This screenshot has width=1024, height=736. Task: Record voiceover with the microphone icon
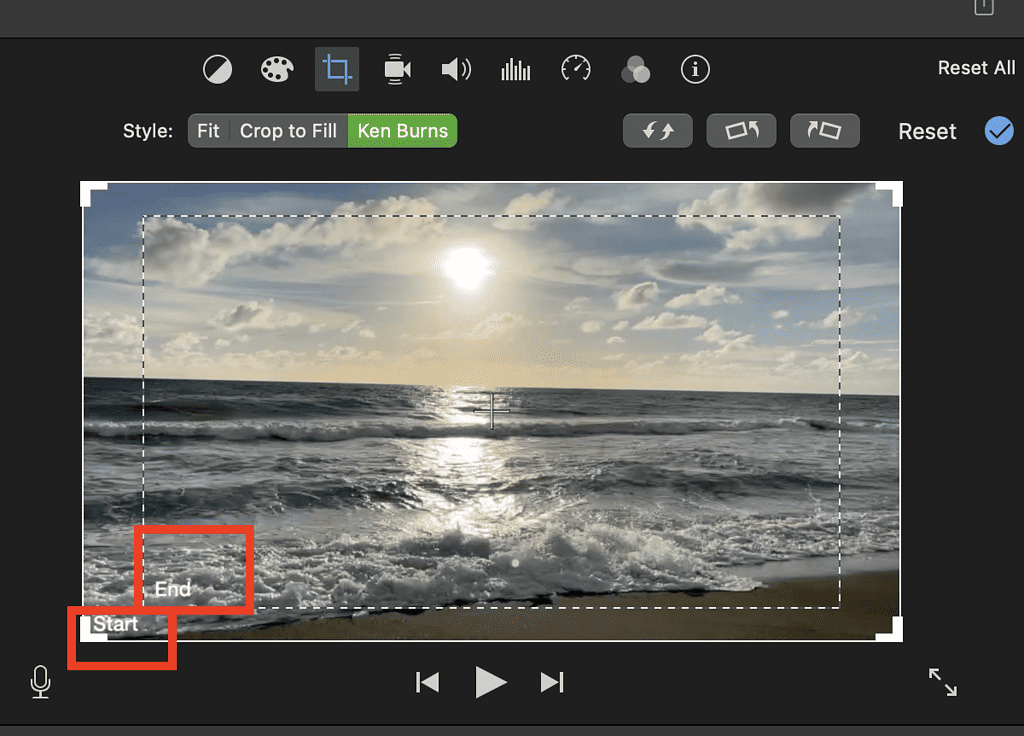(40, 682)
